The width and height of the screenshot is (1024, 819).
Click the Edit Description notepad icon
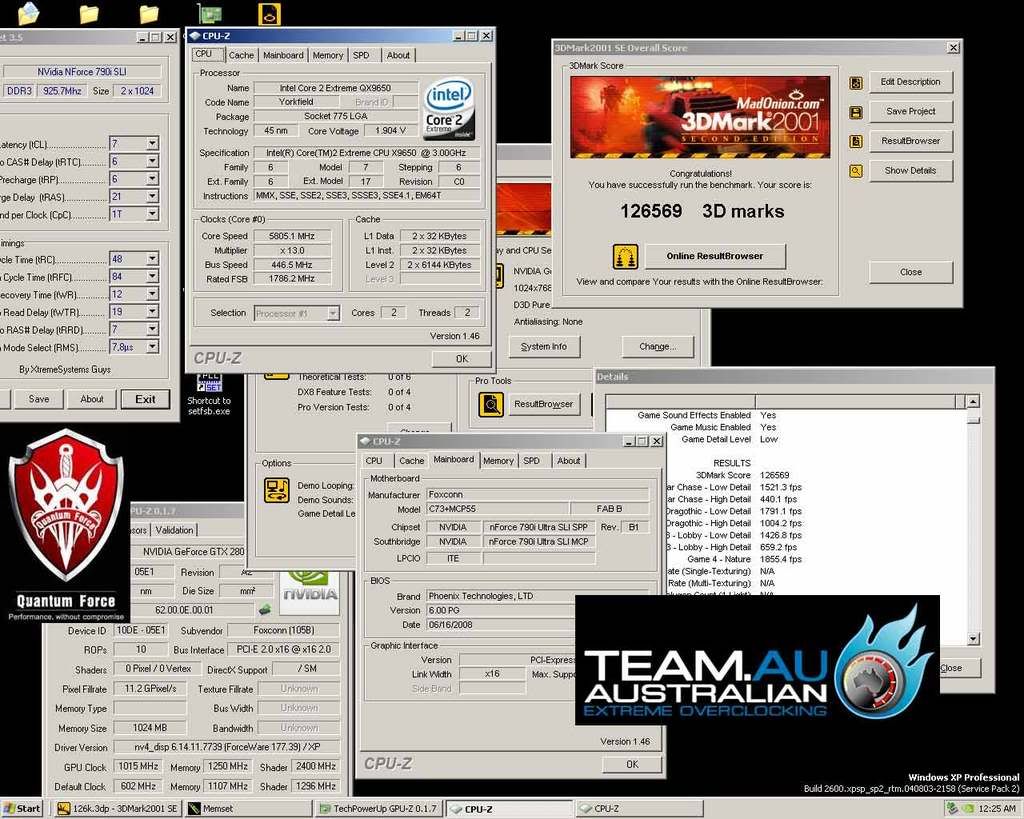tap(856, 83)
